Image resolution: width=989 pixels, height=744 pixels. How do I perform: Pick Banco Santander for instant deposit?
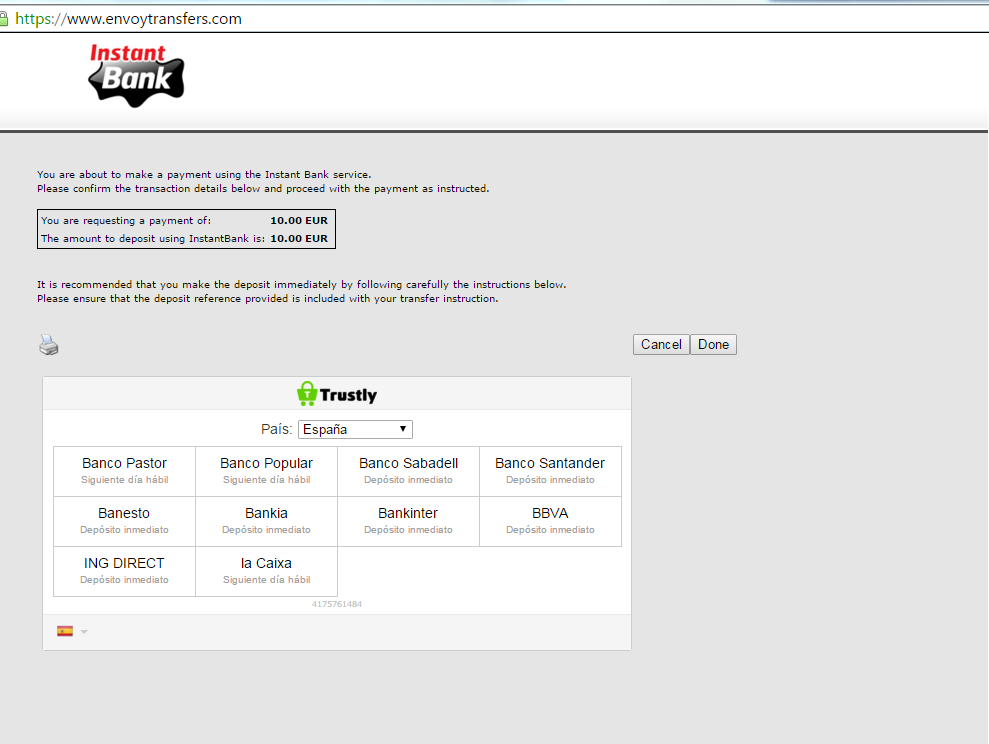[550, 471]
